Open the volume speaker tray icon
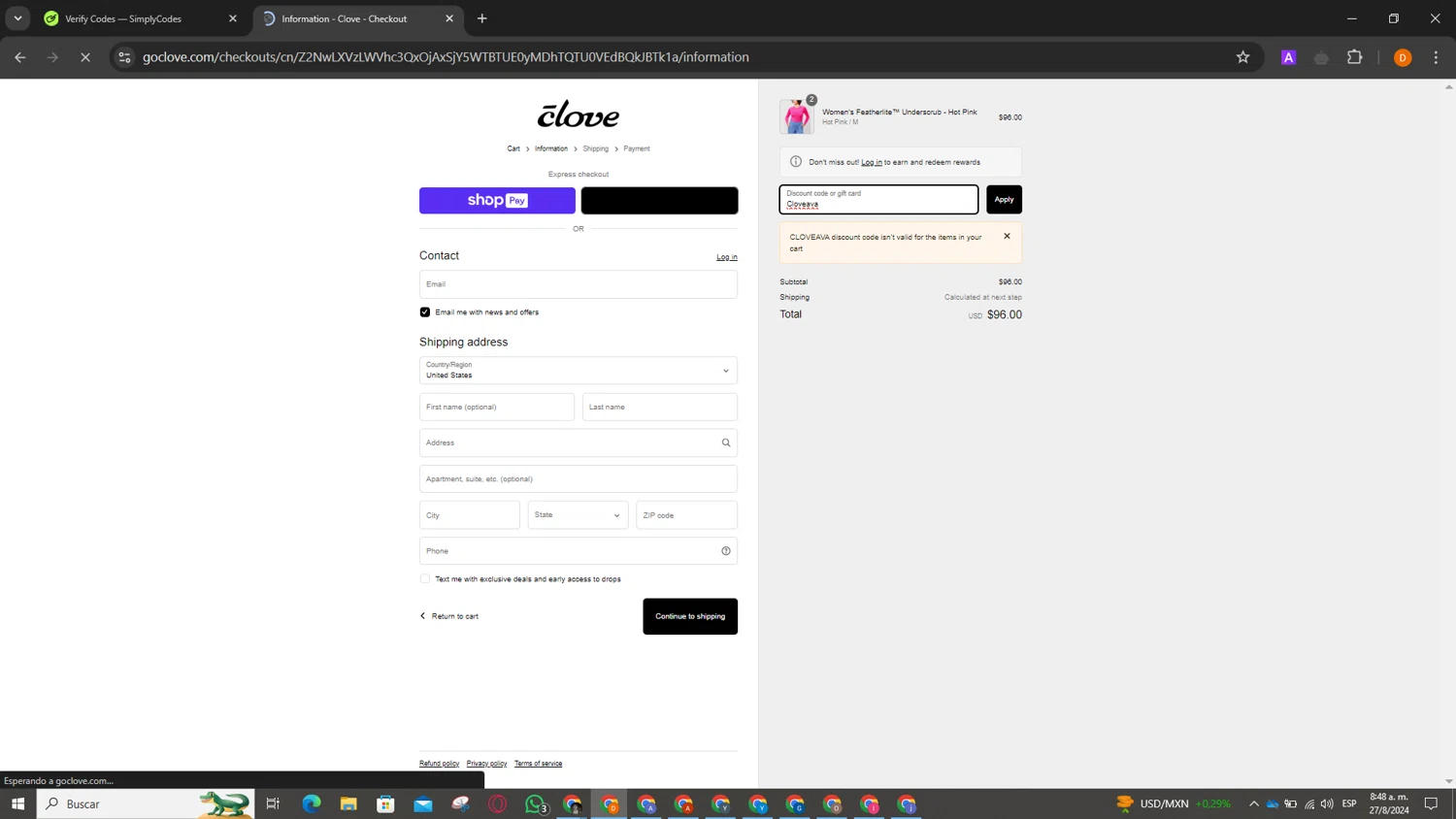This screenshot has width=1456, height=819. point(1327,803)
